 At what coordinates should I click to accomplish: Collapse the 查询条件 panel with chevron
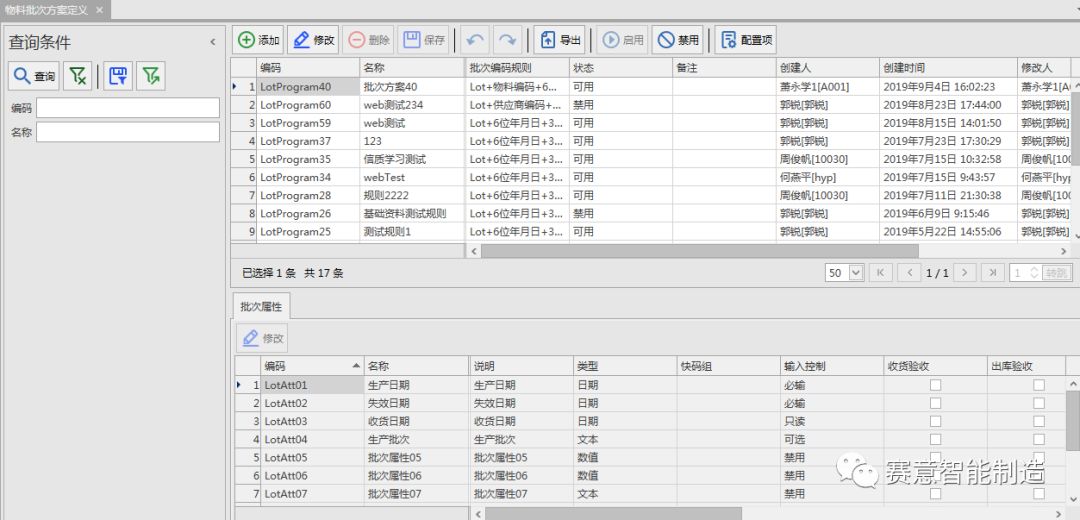pos(212,42)
